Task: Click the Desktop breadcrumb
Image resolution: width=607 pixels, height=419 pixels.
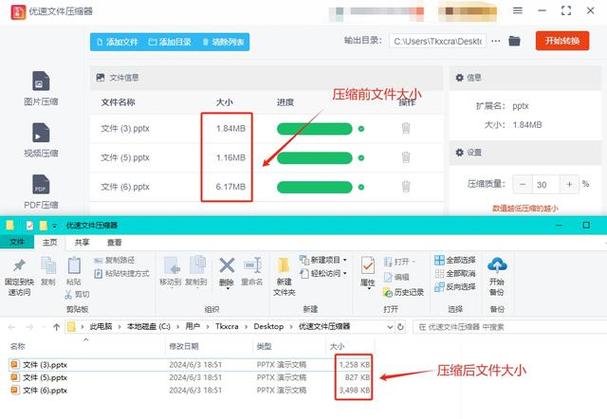Action: point(268,326)
